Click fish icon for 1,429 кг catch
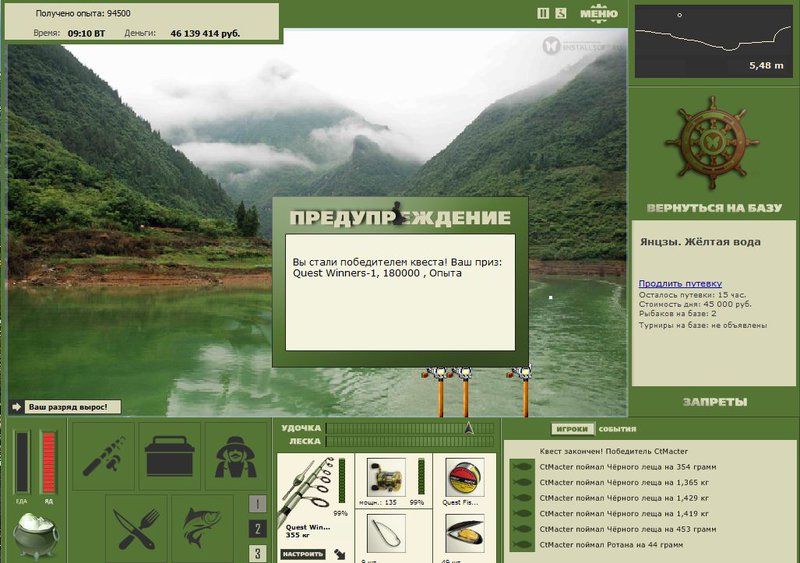 coord(521,498)
